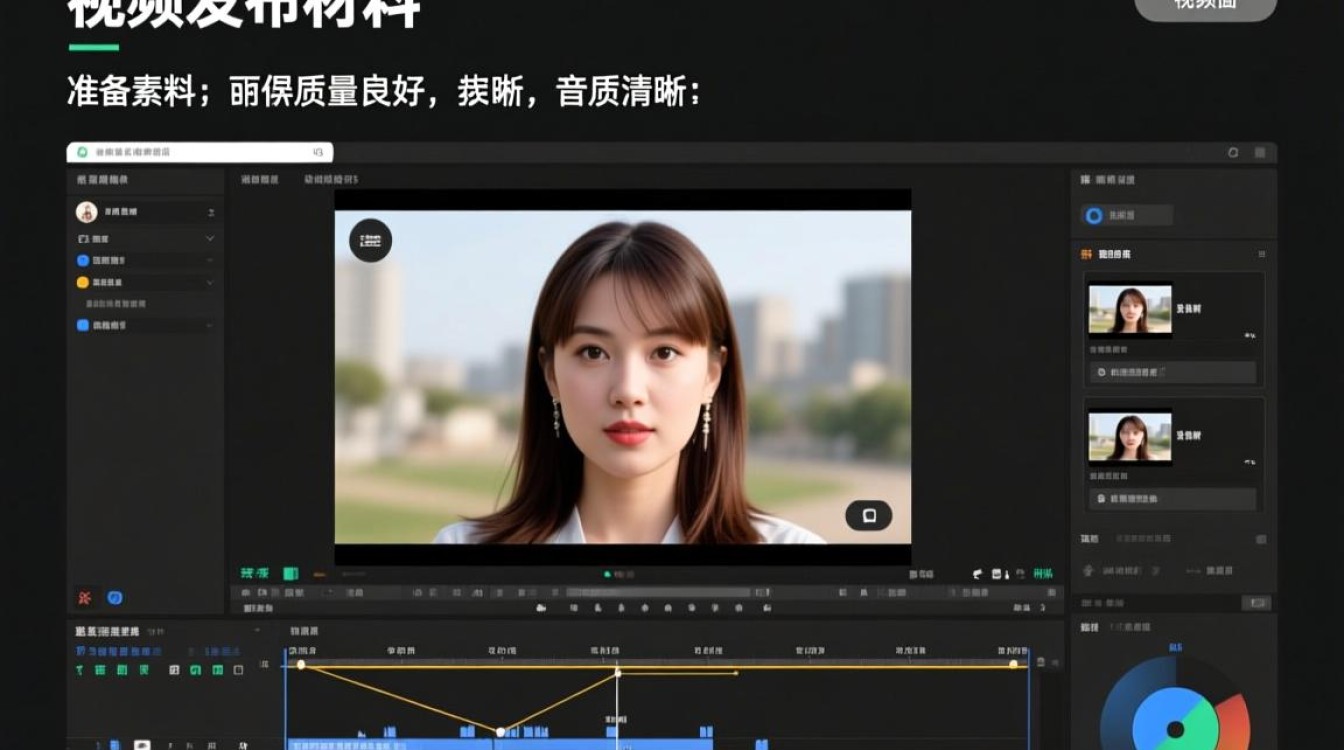
Task: Click the green dot indicator below preview center
Action: point(607,574)
